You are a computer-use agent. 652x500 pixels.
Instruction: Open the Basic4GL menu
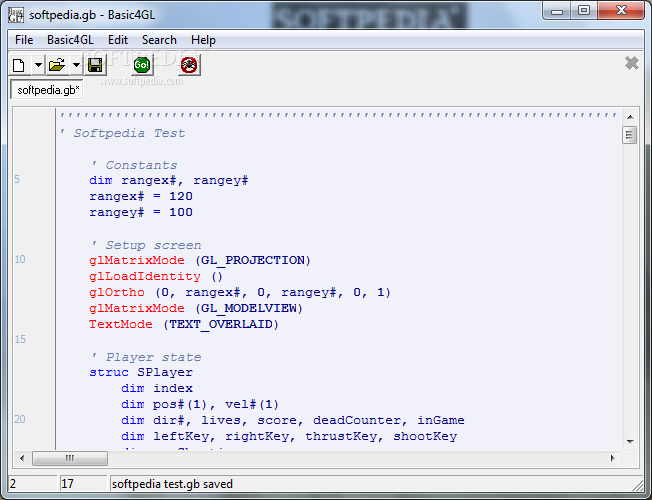(x=70, y=40)
